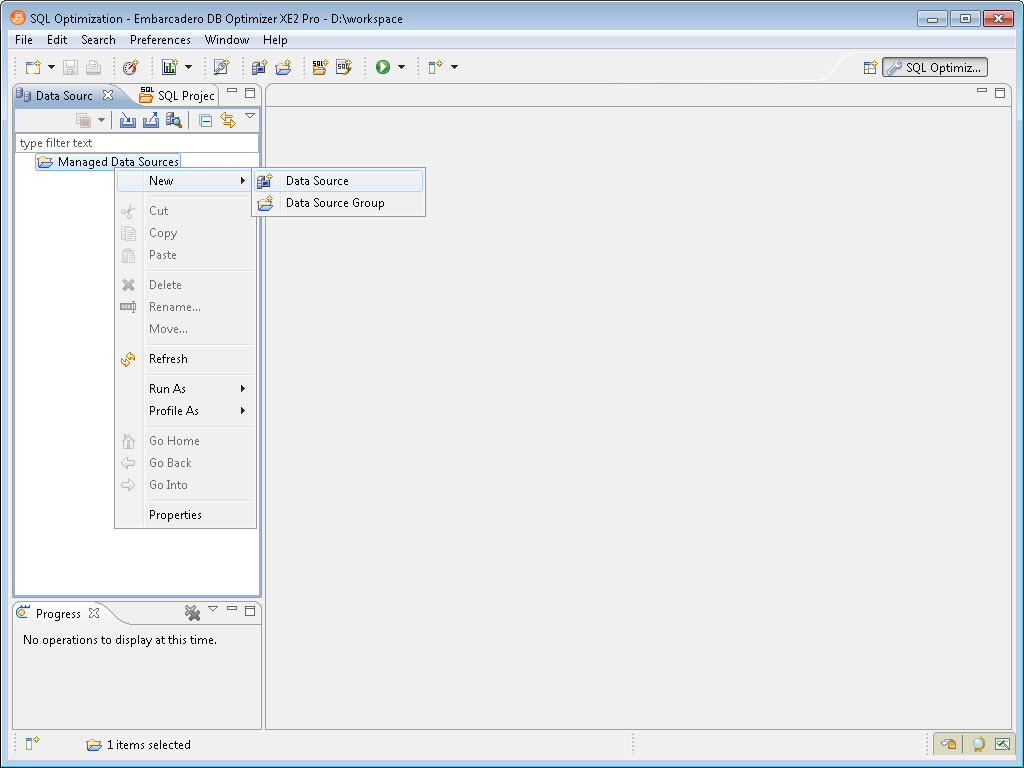Click the Open Perspective icon

(870, 67)
